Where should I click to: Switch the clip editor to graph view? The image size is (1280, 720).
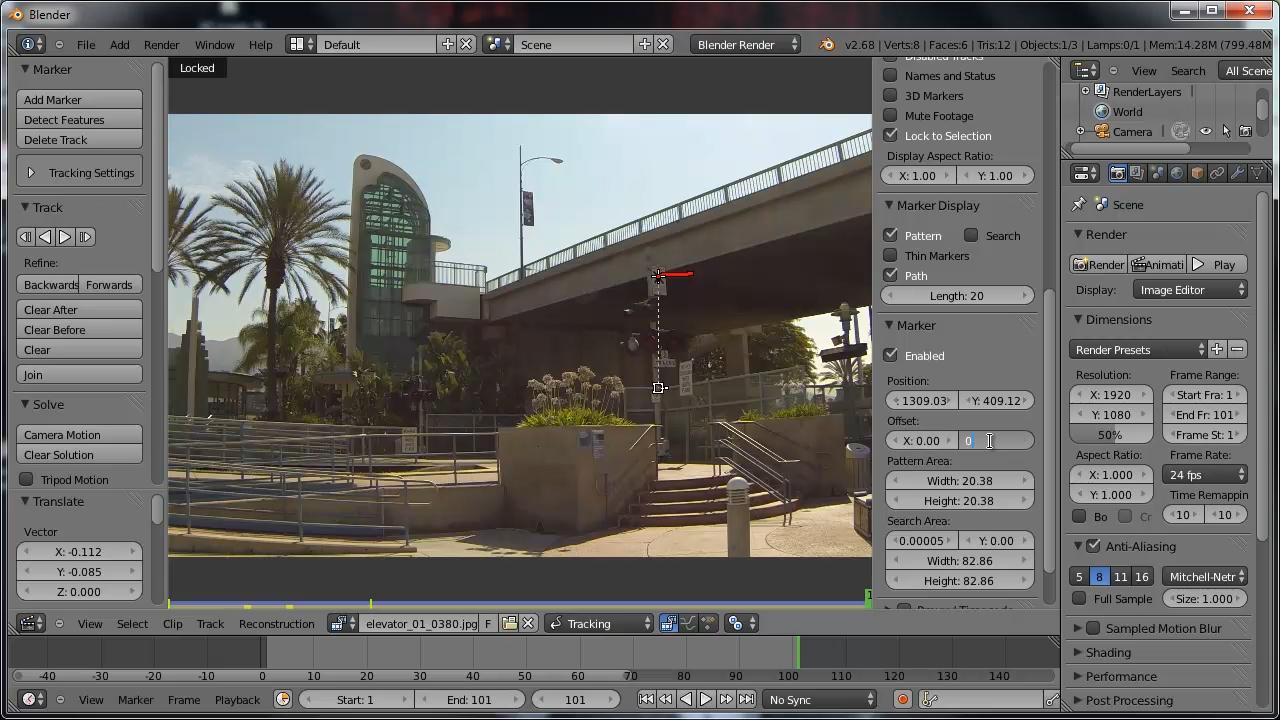pos(689,623)
